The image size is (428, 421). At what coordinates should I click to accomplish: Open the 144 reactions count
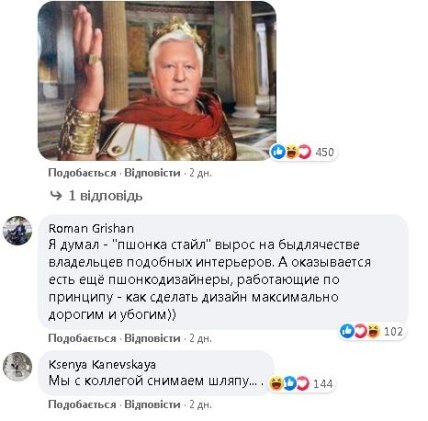pos(323,384)
